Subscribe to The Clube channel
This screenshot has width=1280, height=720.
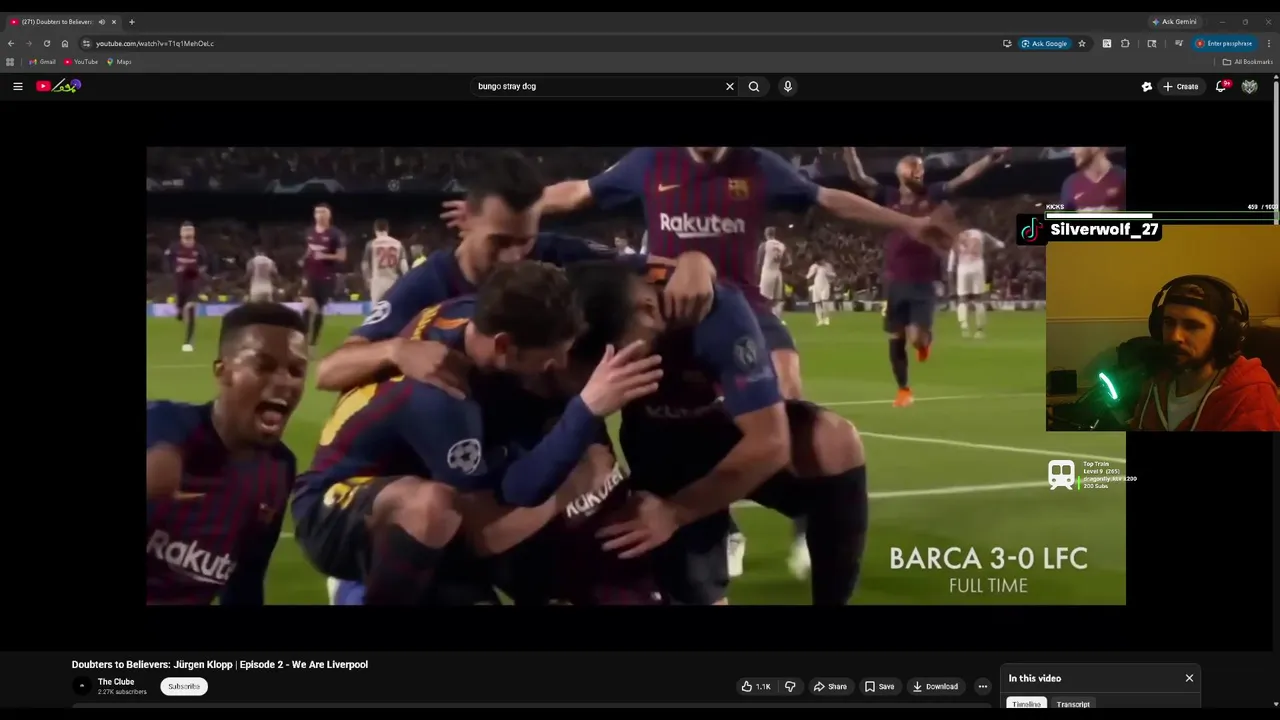click(184, 686)
